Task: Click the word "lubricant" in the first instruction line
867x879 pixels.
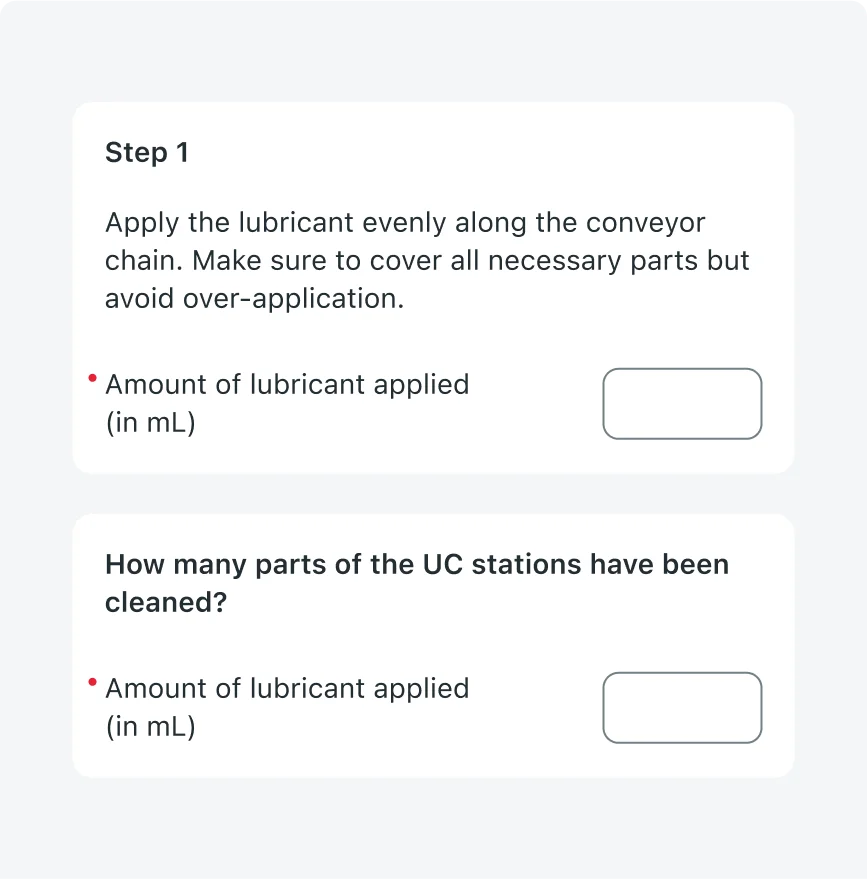Action: [296, 223]
